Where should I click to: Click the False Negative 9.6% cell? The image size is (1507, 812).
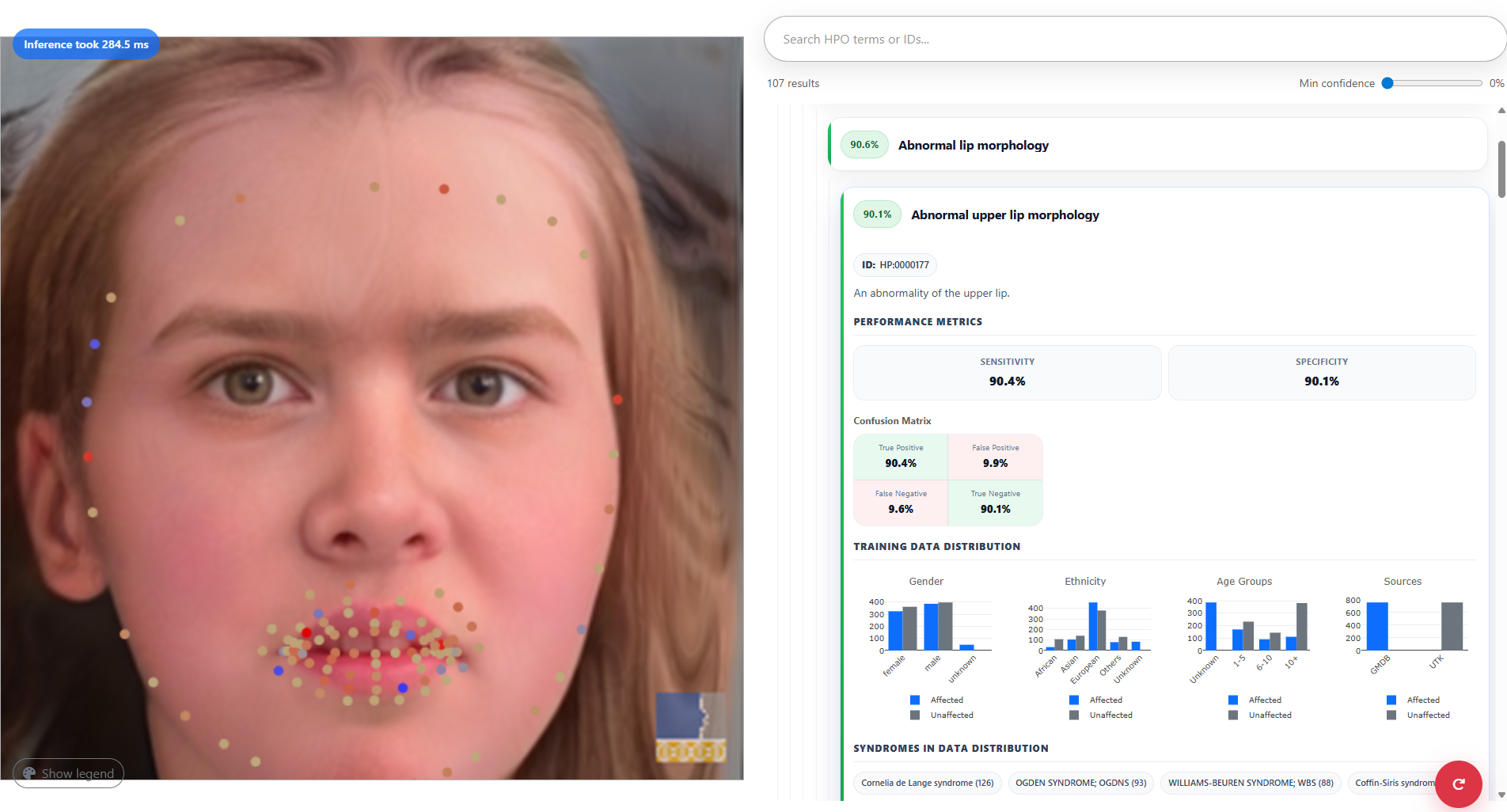point(901,503)
